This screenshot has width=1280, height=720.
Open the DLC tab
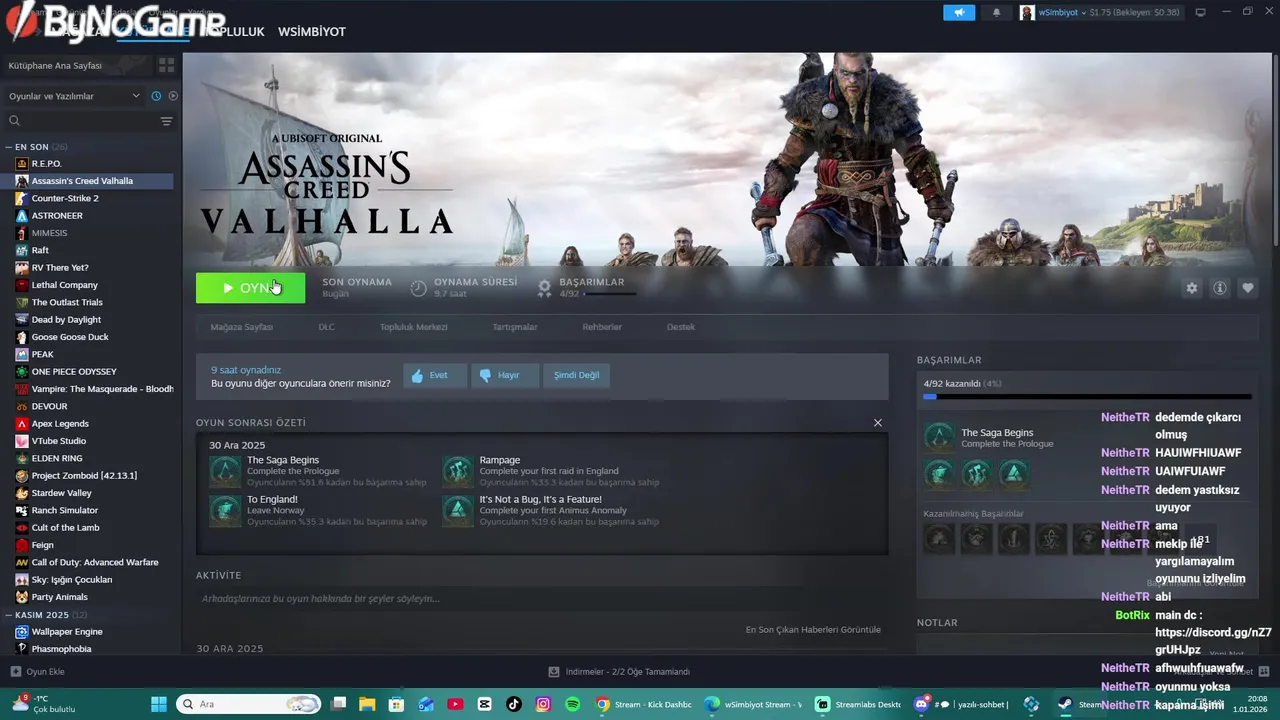tap(326, 327)
